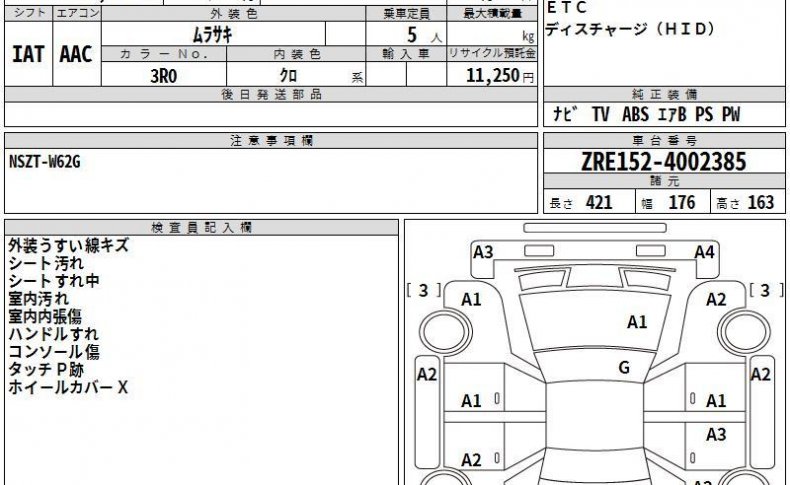790x485 pixels.
Task: Click inspector note ホイールカバーＸ
Action: pos(68,387)
